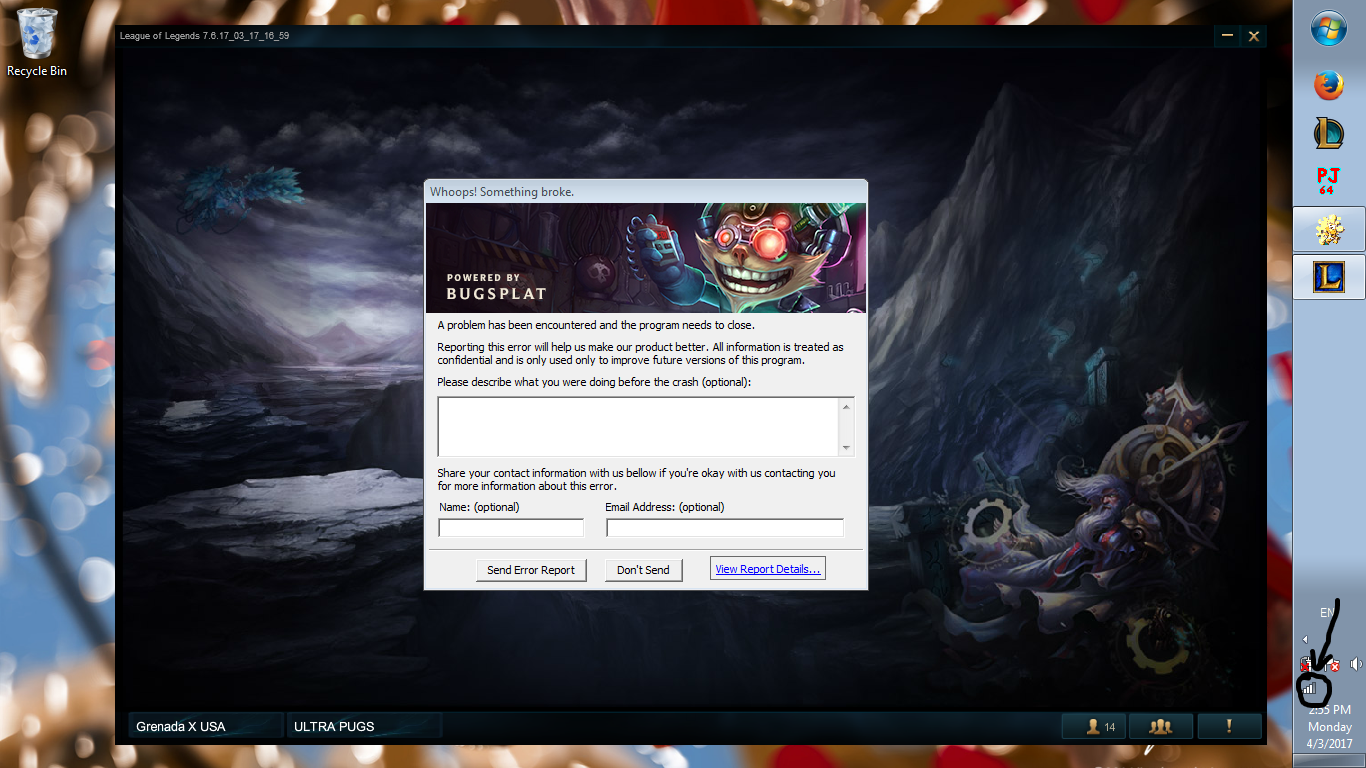Focus the crash description text box
This screenshot has height=768, width=1366.
tap(638, 427)
